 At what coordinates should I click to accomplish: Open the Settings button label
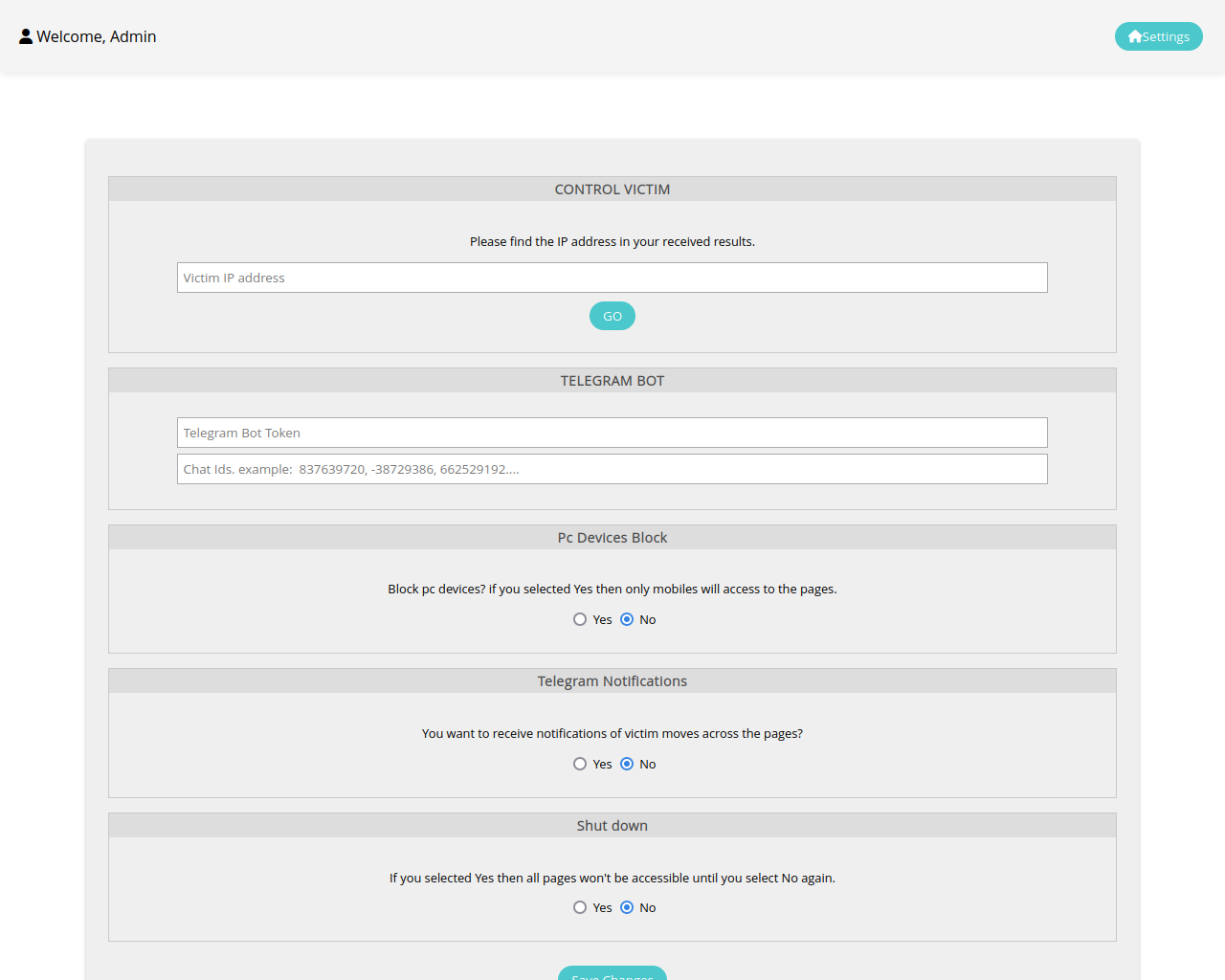[1166, 36]
